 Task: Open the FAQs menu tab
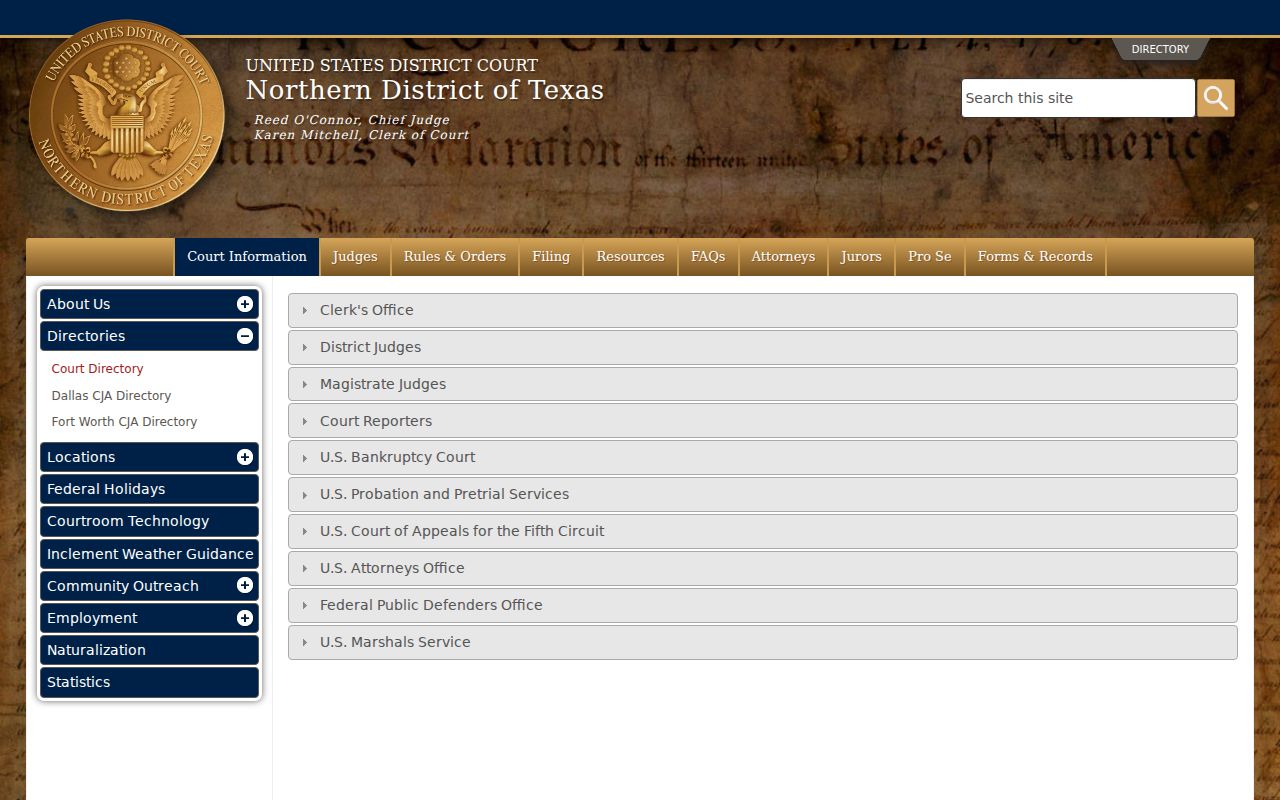click(x=708, y=257)
